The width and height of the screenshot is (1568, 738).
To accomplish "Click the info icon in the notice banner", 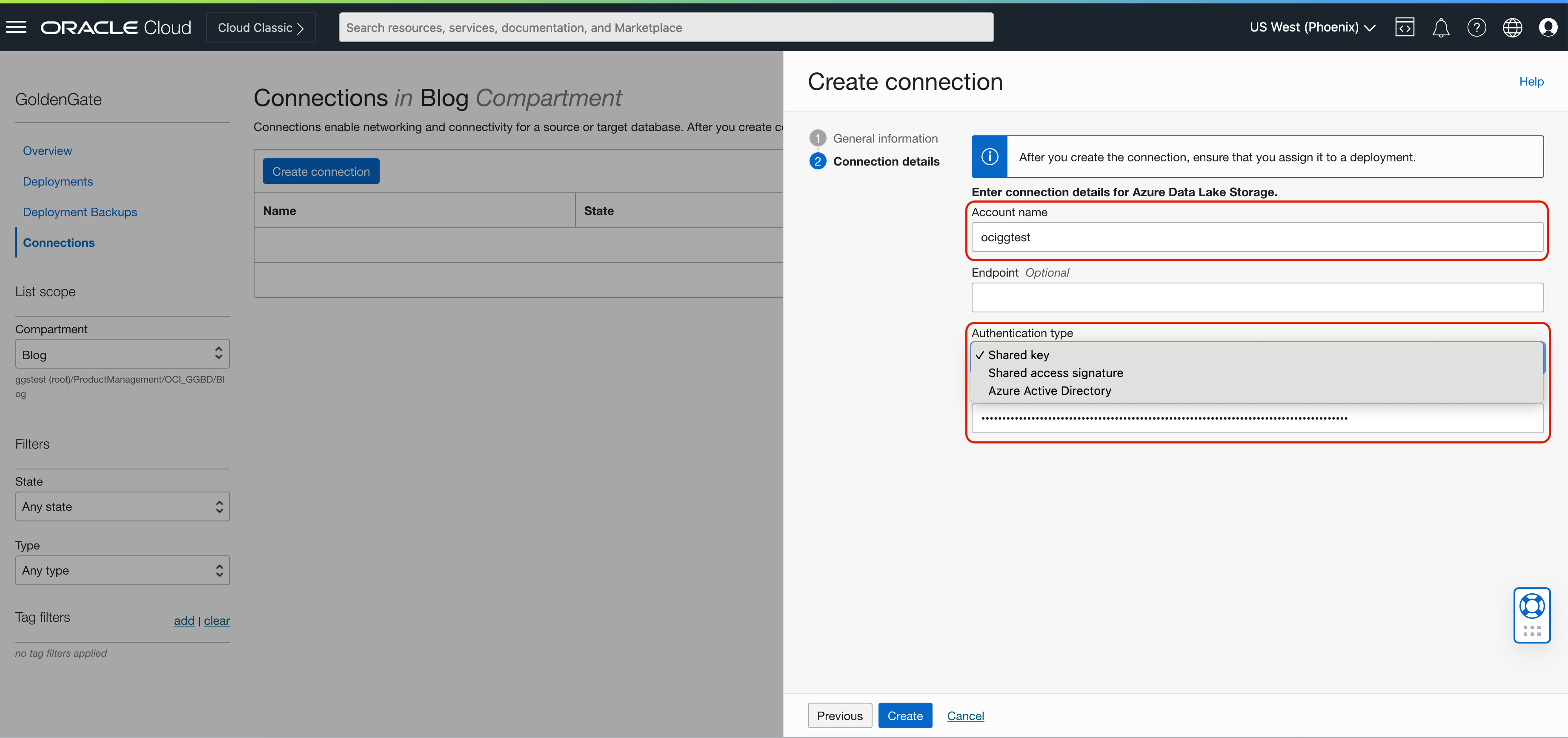I will 990,157.
